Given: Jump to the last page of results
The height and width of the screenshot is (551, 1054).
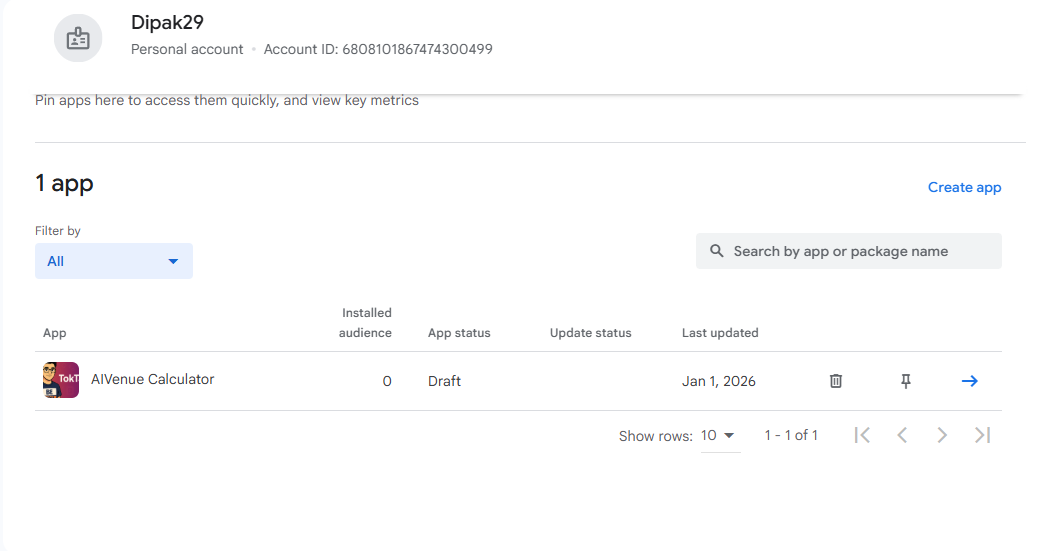Looking at the screenshot, I should (982, 435).
